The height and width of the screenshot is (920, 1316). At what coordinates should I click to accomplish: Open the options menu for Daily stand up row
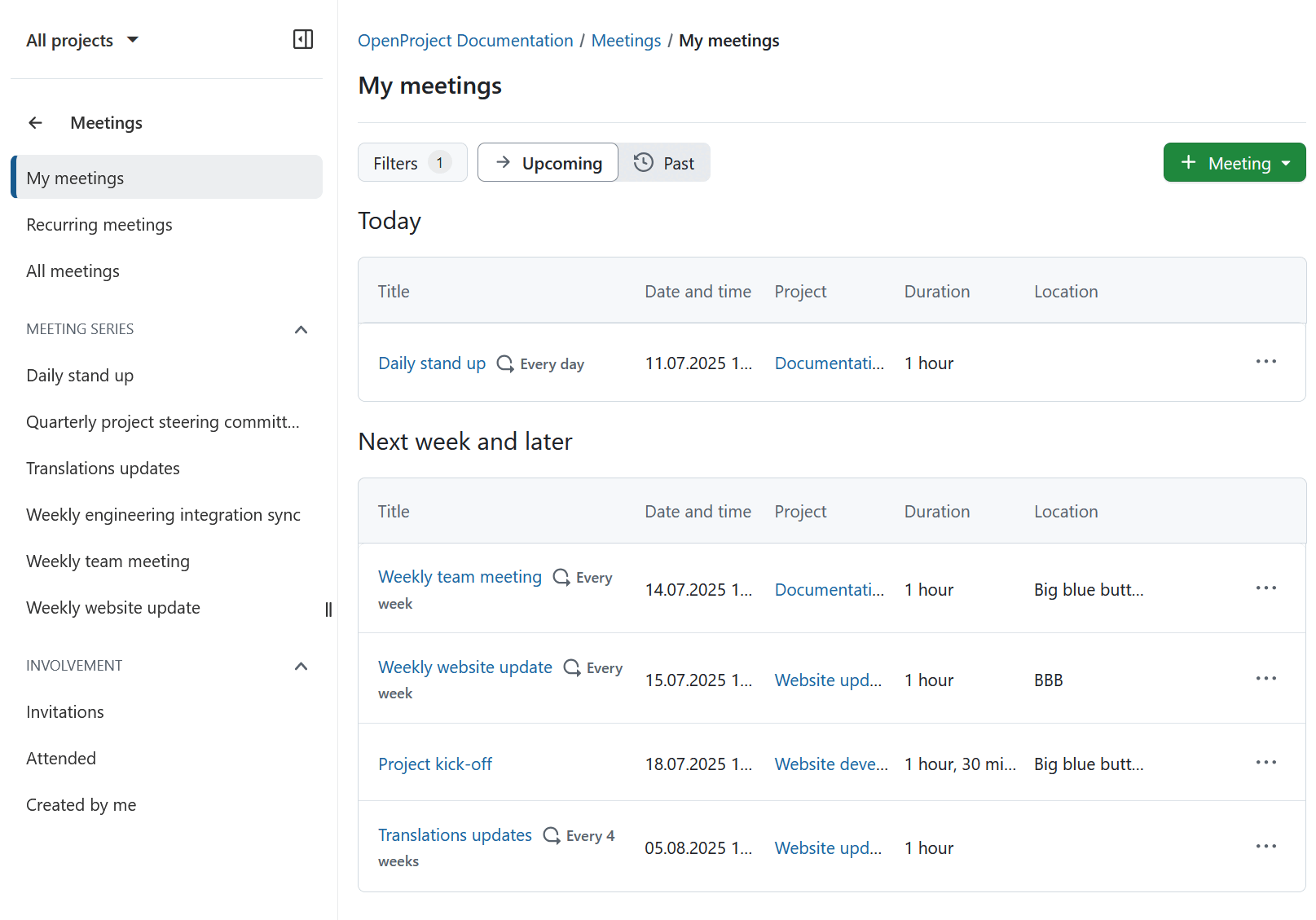(1265, 361)
